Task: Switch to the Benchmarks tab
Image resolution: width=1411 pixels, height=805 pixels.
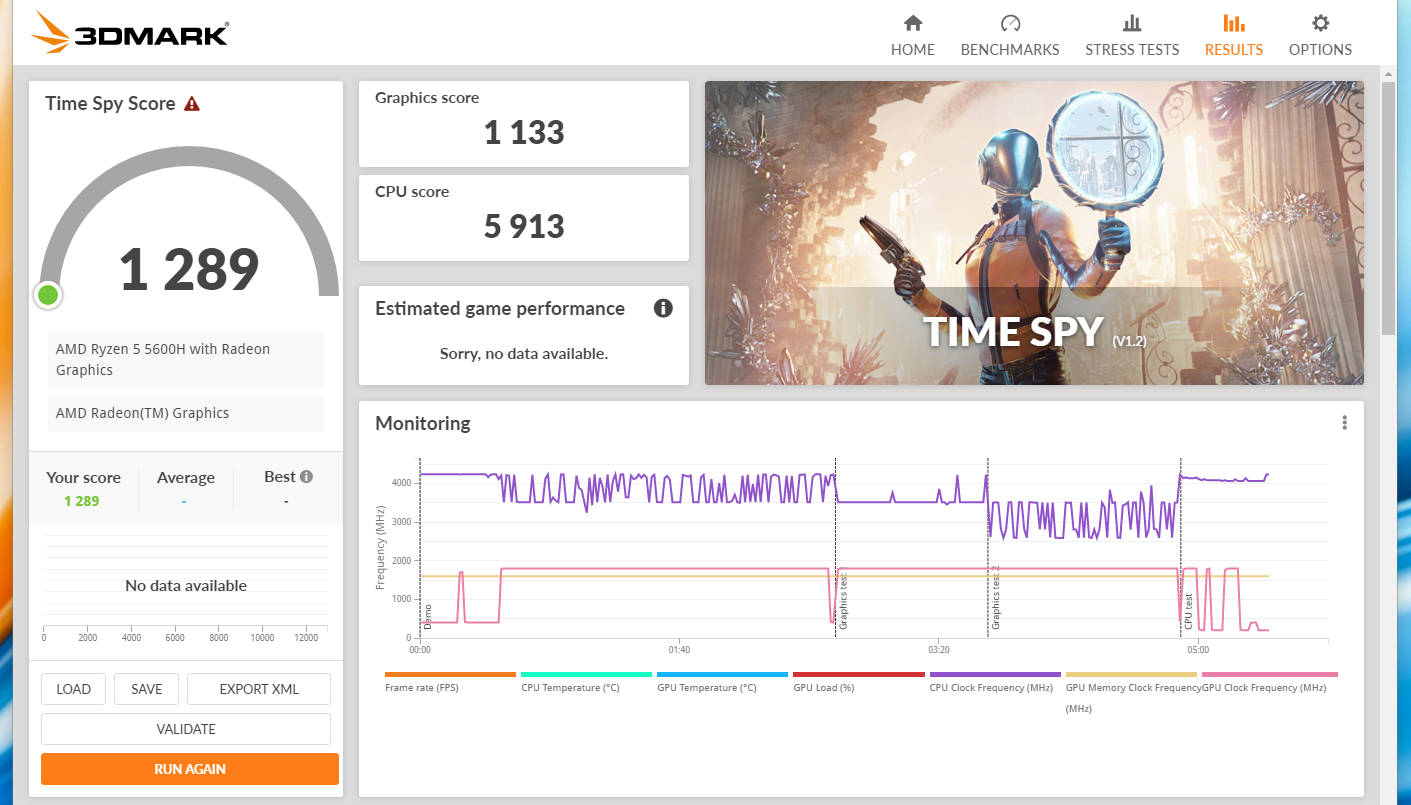Action: 1010,35
